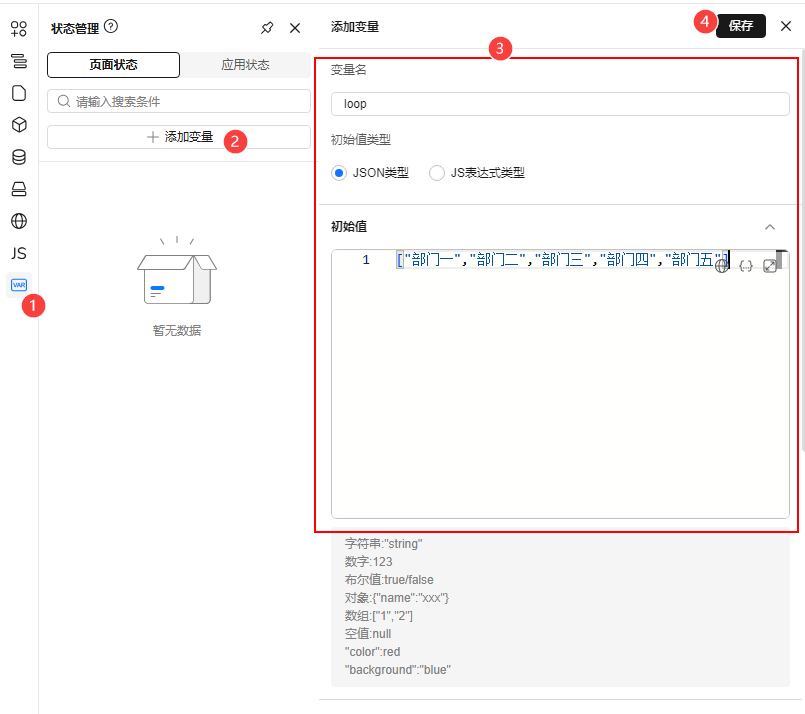This screenshot has width=805, height=714.
Task: Switch to the 应用状态 tab
Action: click(x=245, y=65)
